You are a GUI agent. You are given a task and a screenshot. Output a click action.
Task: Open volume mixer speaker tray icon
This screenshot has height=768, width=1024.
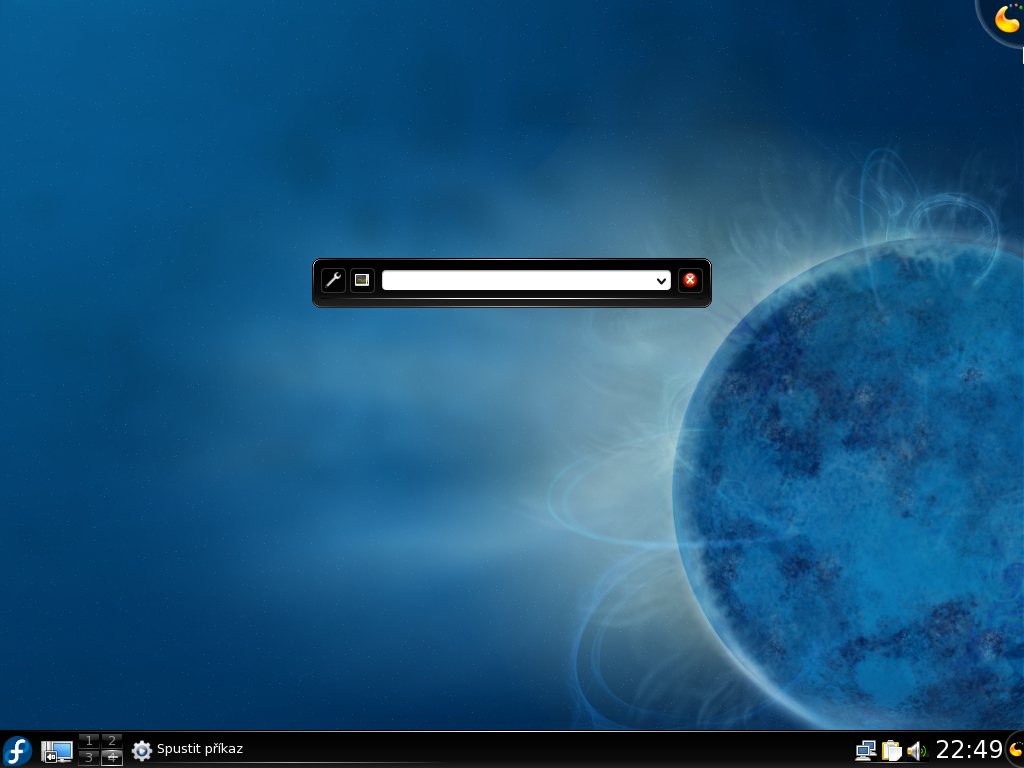(916, 751)
